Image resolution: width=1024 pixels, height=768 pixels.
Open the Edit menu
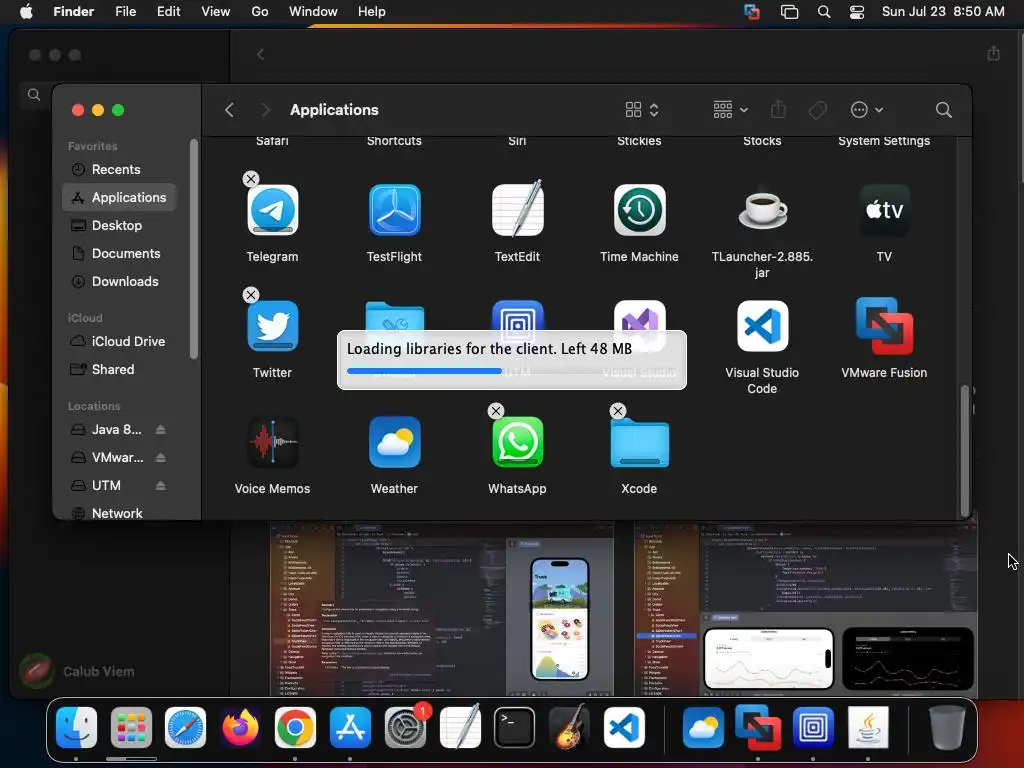coord(168,12)
